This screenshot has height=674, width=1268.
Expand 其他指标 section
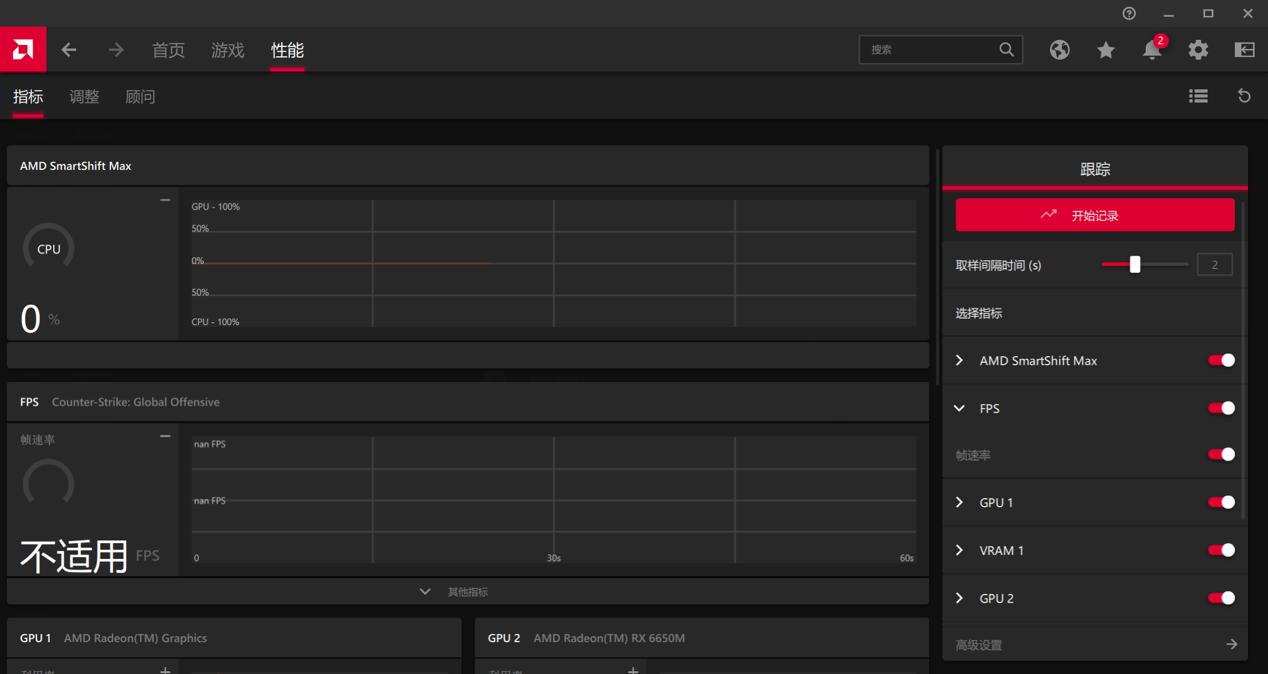[468, 592]
